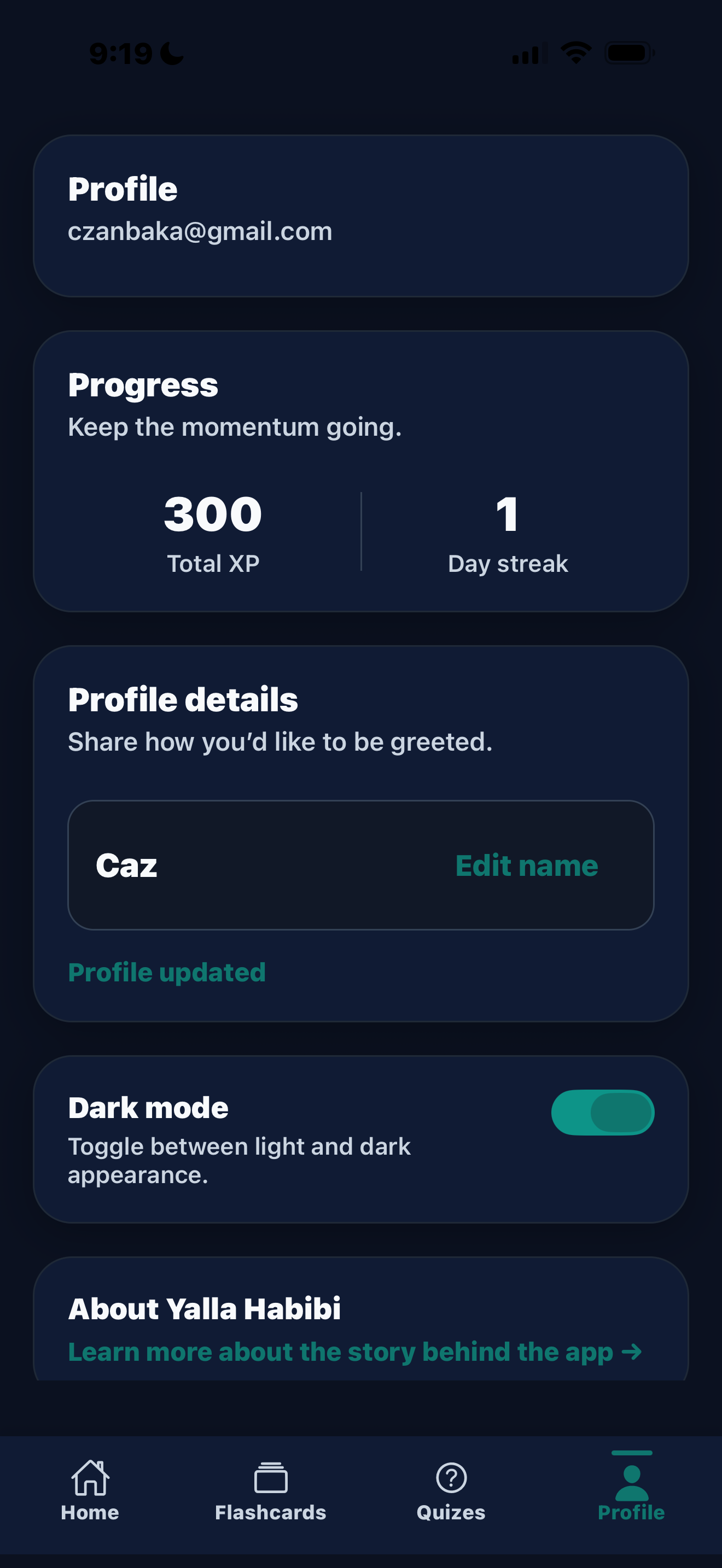
Task: Tap the battery status icon
Action: [x=630, y=53]
